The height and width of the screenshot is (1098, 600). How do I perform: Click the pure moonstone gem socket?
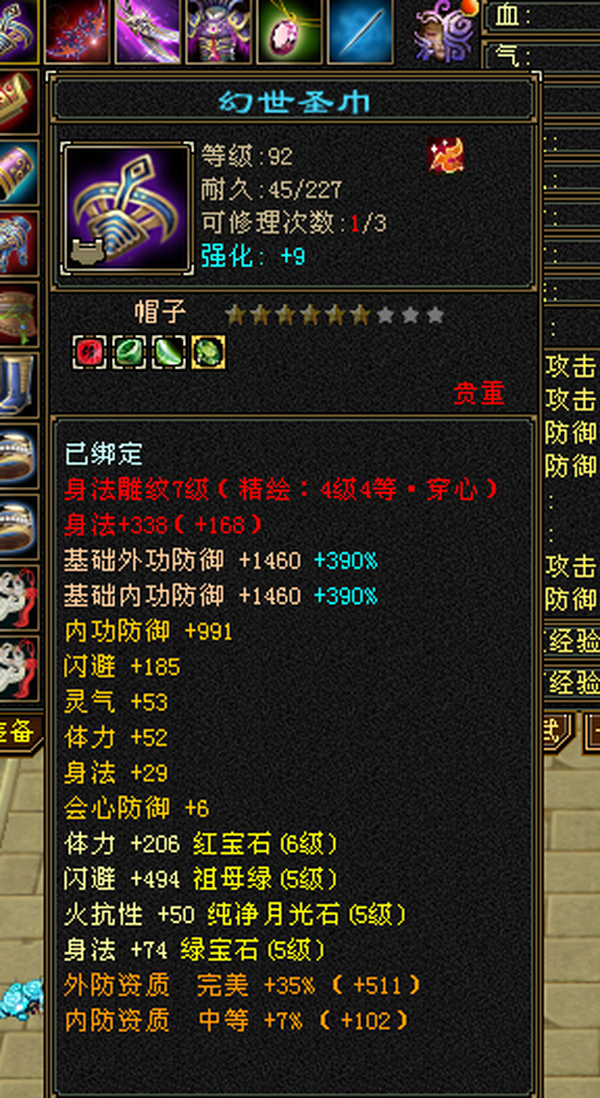[x=169, y=352]
